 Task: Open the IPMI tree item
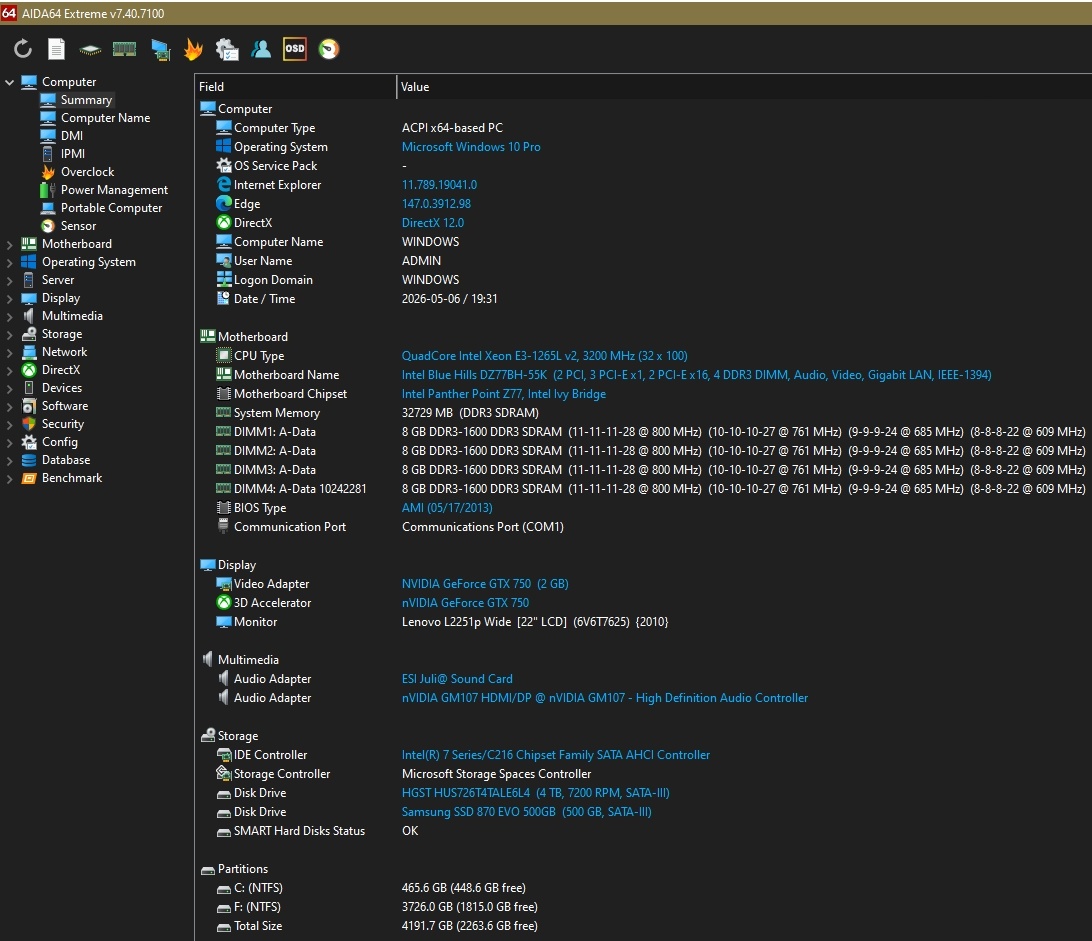coord(72,154)
